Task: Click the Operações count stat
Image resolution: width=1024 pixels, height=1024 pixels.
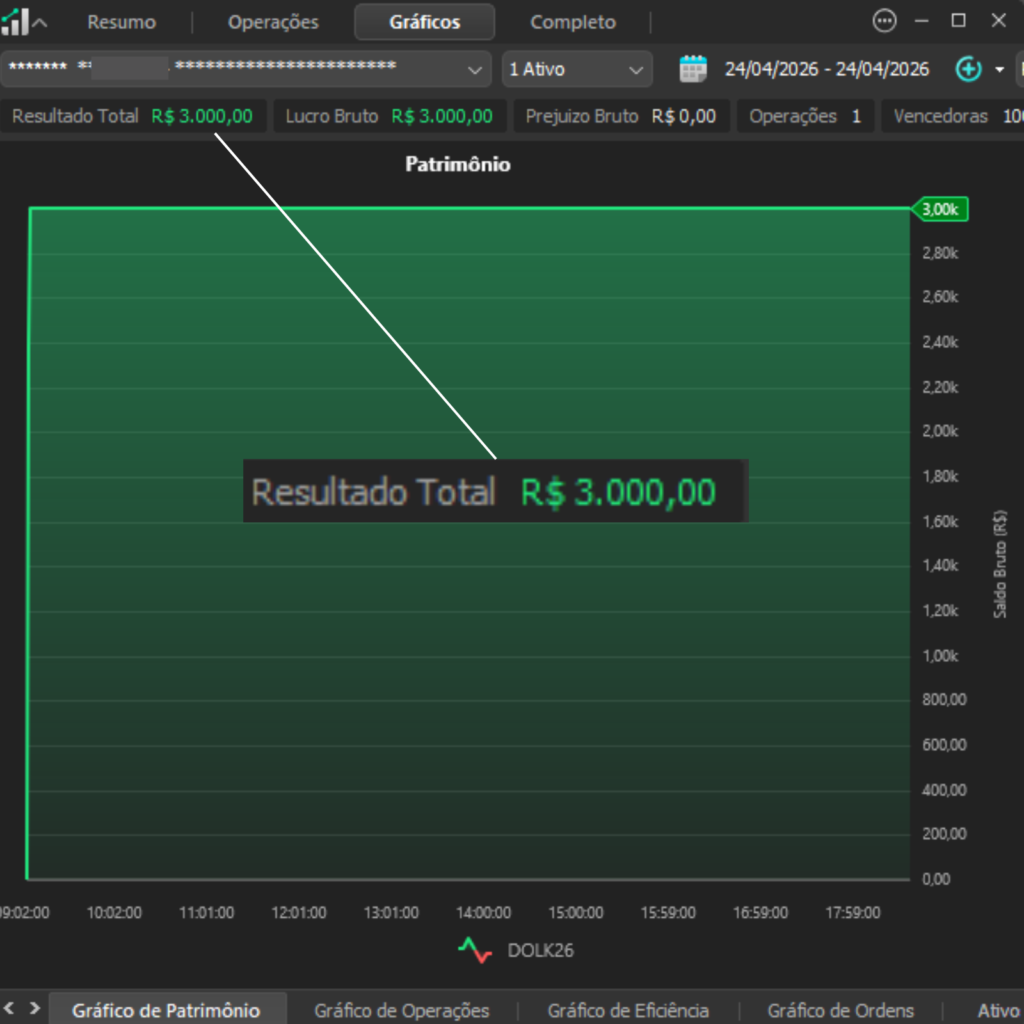Action: tap(805, 116)
